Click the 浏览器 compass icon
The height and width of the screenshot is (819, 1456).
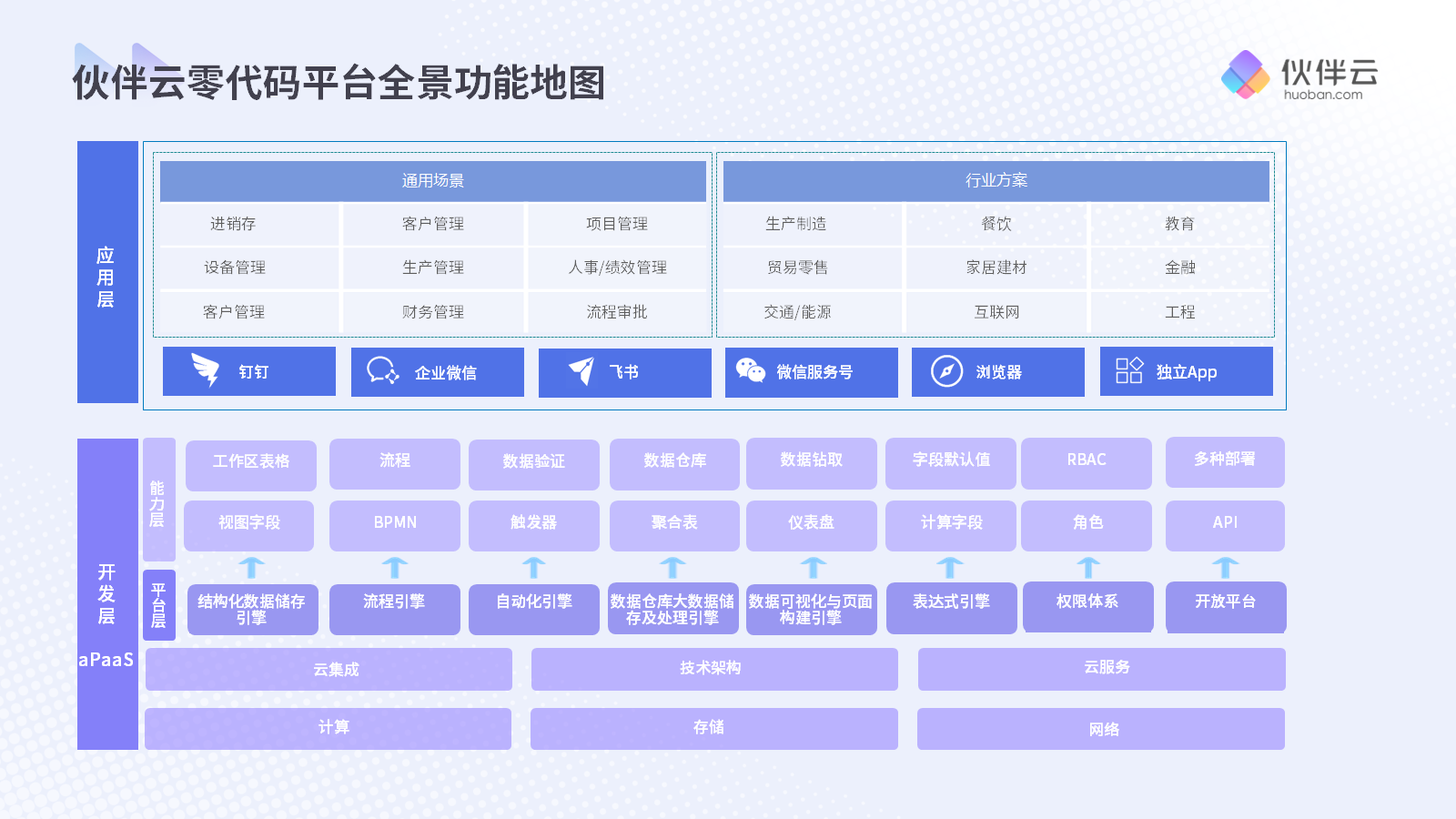(x=946, y=371)
